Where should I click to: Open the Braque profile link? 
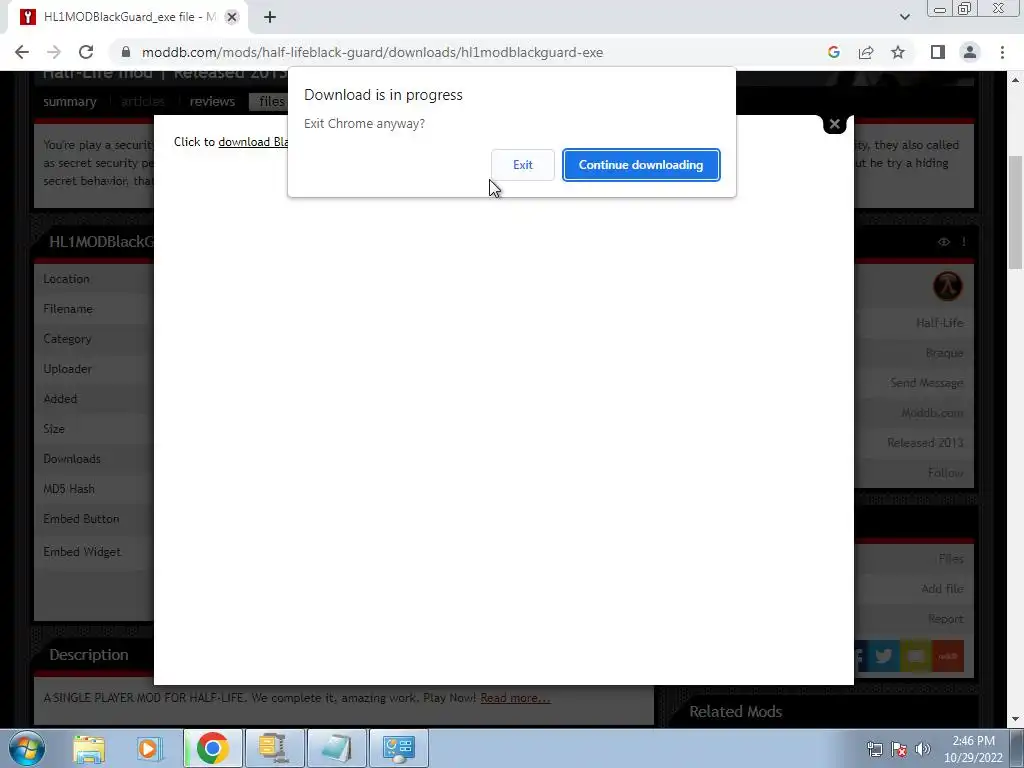(x=944, y=353)
